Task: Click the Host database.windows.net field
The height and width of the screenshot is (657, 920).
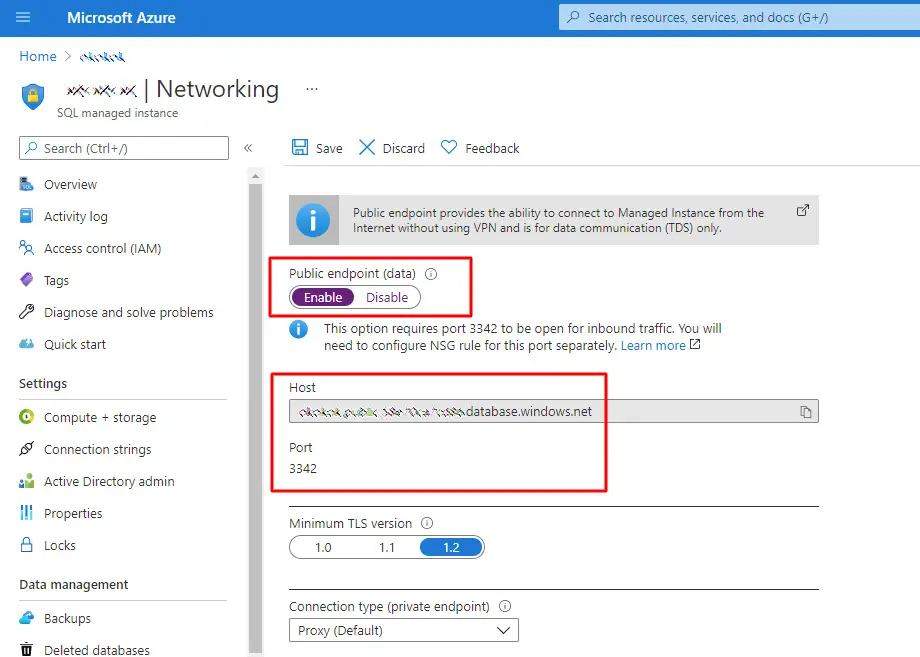Action: click(x=554, y=411)
